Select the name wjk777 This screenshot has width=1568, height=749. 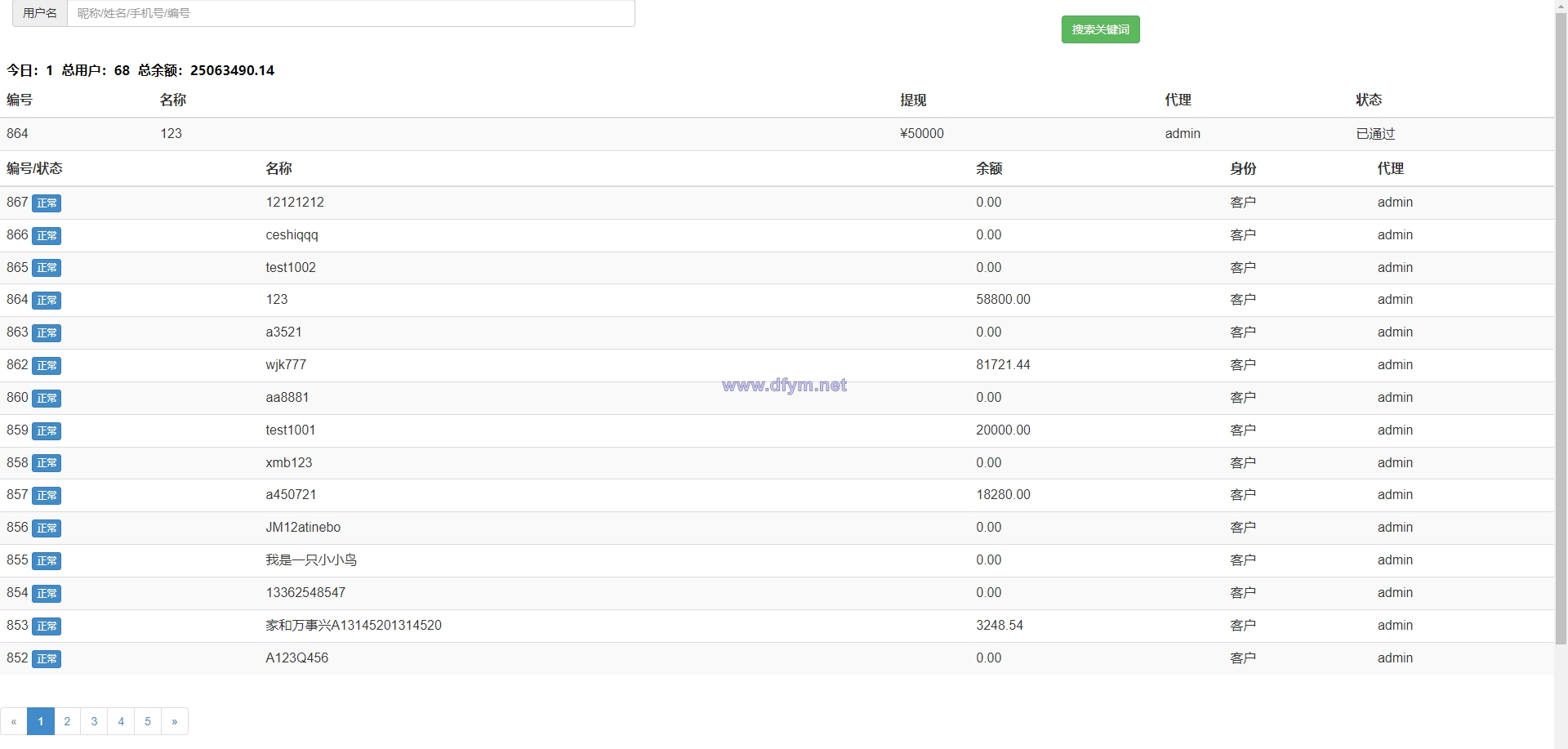point(286,365)
